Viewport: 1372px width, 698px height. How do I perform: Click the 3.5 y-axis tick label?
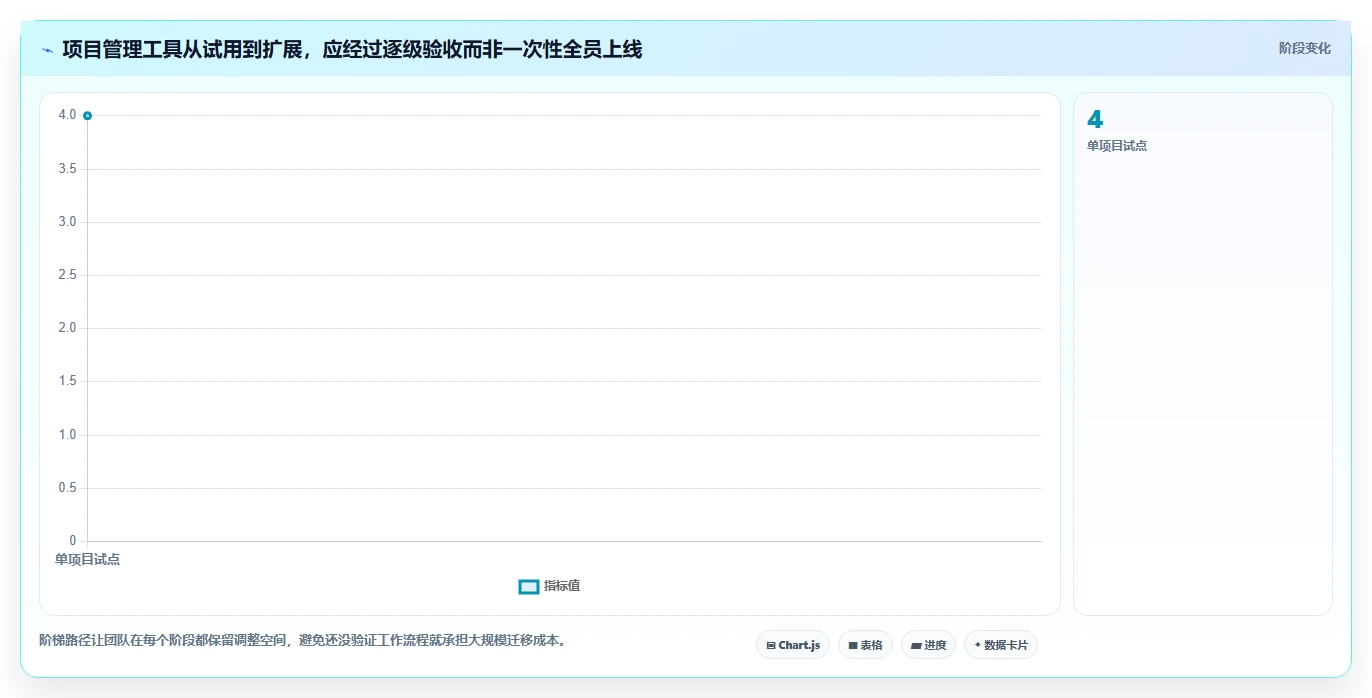pos(67,169)
